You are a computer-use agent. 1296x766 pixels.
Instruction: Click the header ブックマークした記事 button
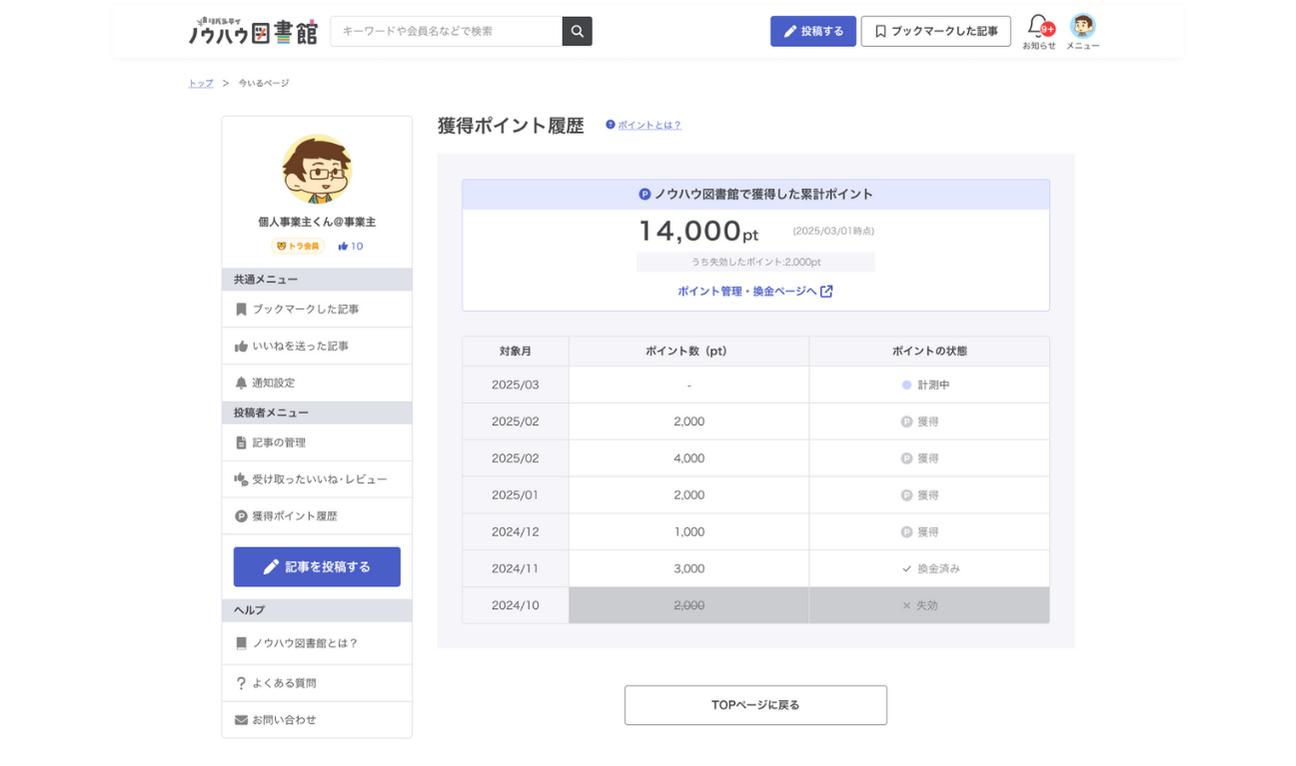(935, 31)
